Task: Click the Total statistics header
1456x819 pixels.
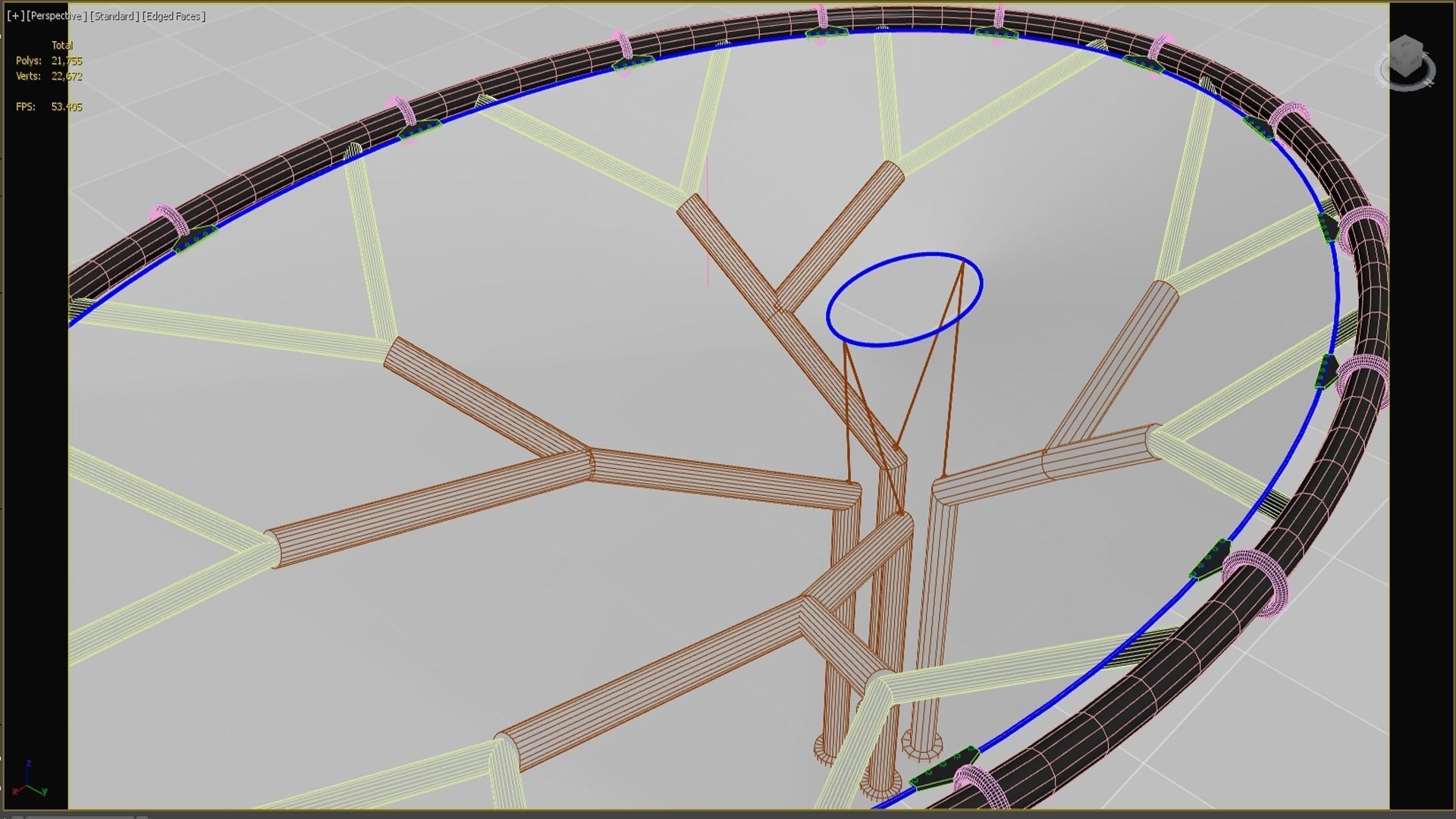Action: pyautogui.click(x=62, y=45)
